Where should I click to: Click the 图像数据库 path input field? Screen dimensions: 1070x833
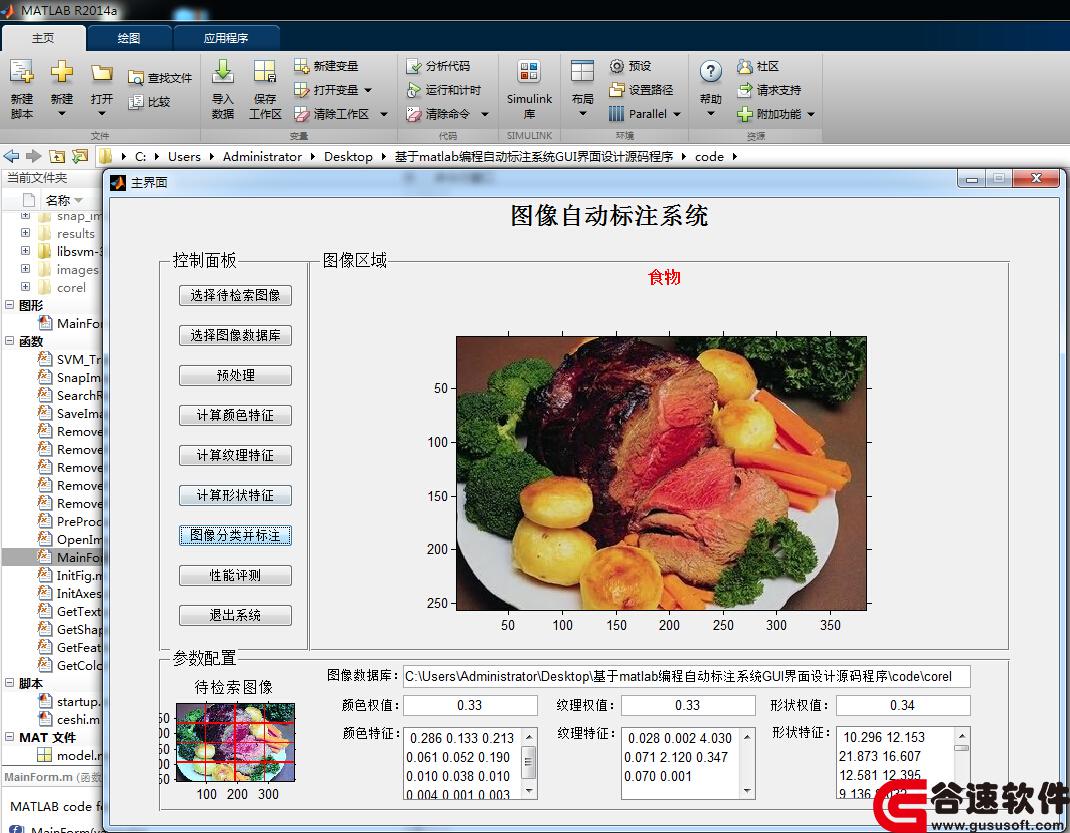686,677
